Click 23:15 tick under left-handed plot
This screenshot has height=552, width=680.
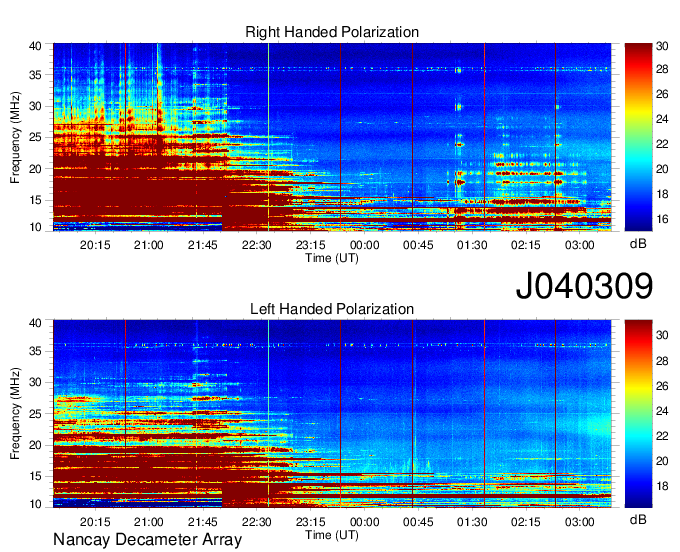pyautogui.click(x=311, y=522)
